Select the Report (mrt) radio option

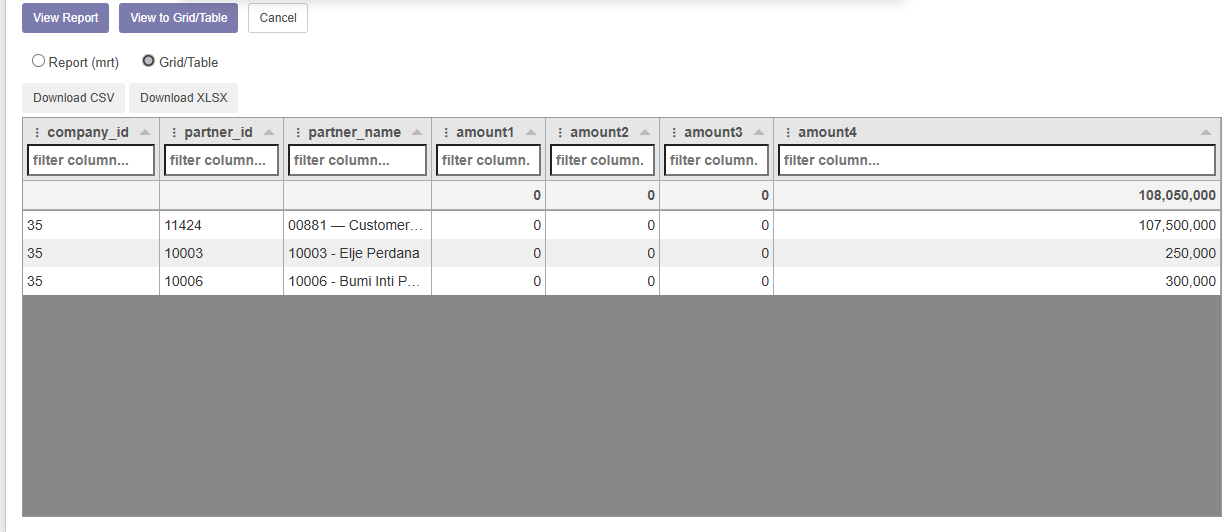39,61
